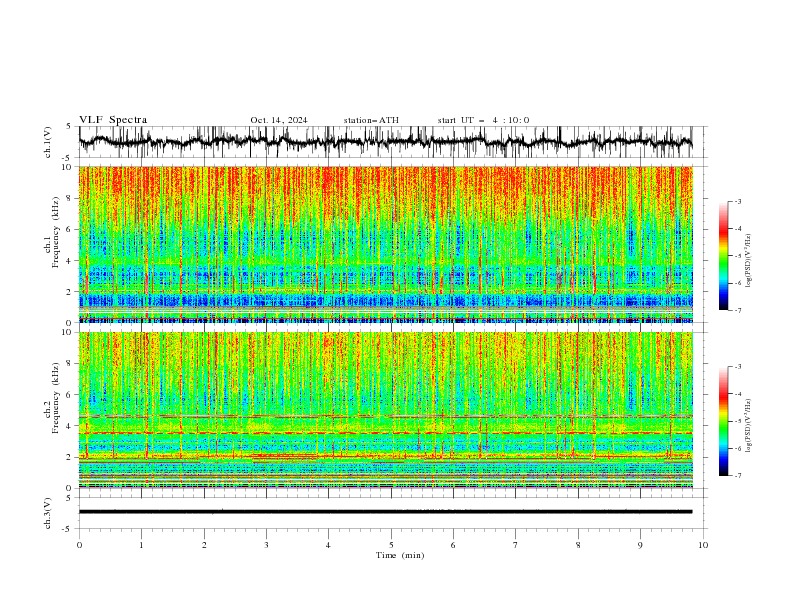Click time axis tick label "9" at bottom
Image resolution: width=792 pixels, height=612 pixels.
[x=640, y=545]
